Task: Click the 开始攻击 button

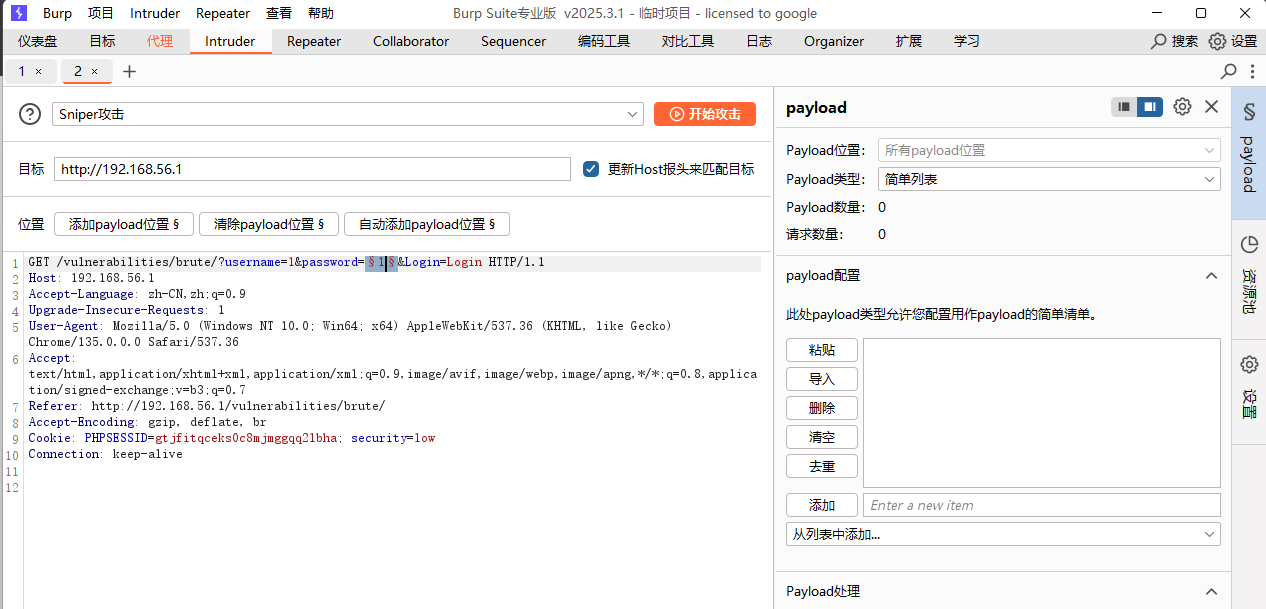Action: click(705, 114)
